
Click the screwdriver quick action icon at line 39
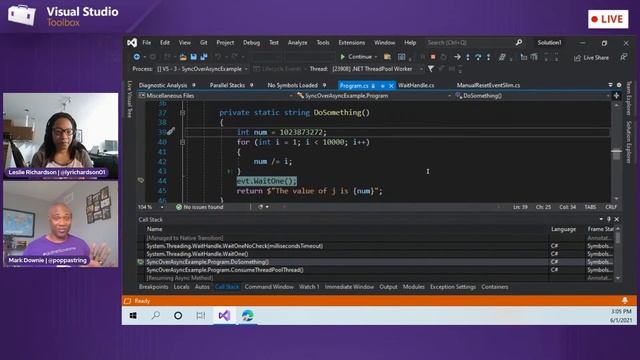point(171,131)
